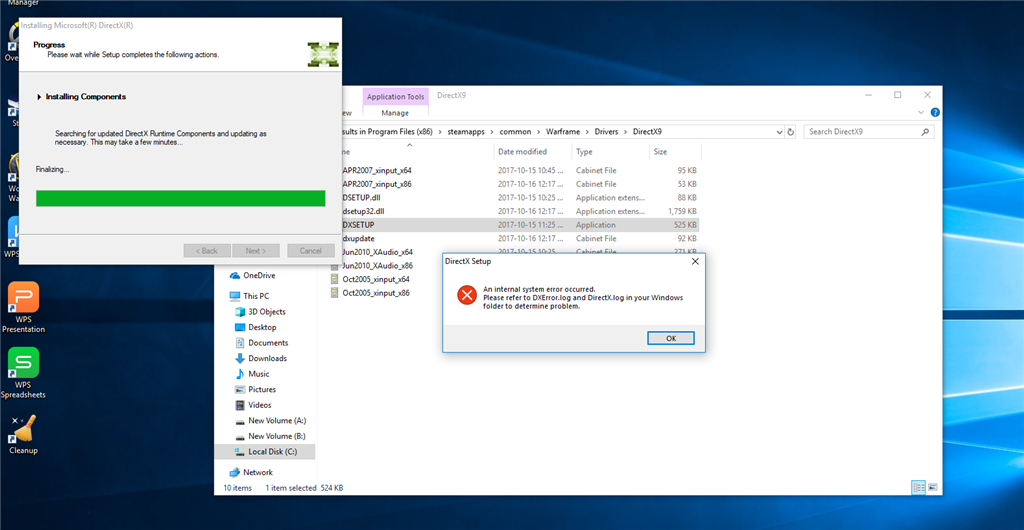Viewport: 1024px width, 530px height.
Task: Select the APR2007_xinput_x86 file row
Action: point(516,184)
